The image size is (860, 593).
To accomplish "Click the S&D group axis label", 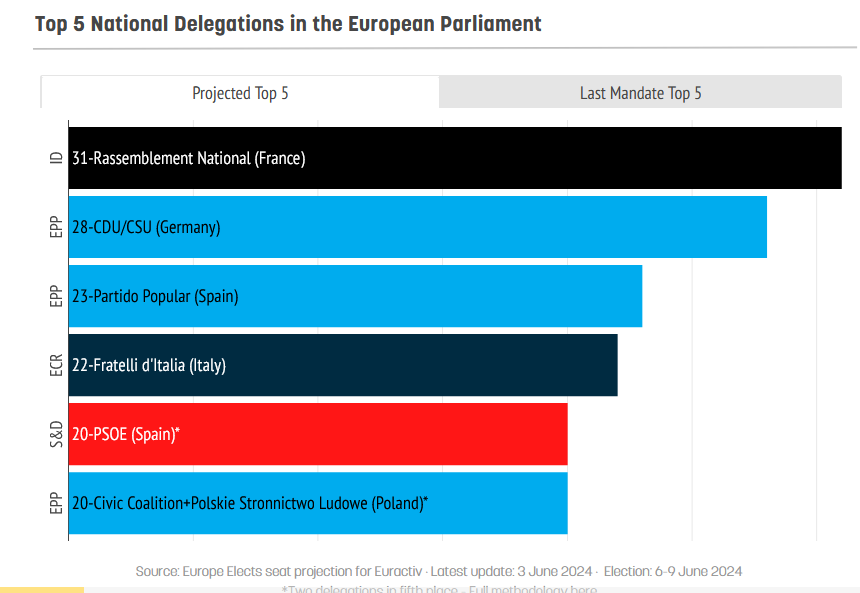I will (56, 434).
